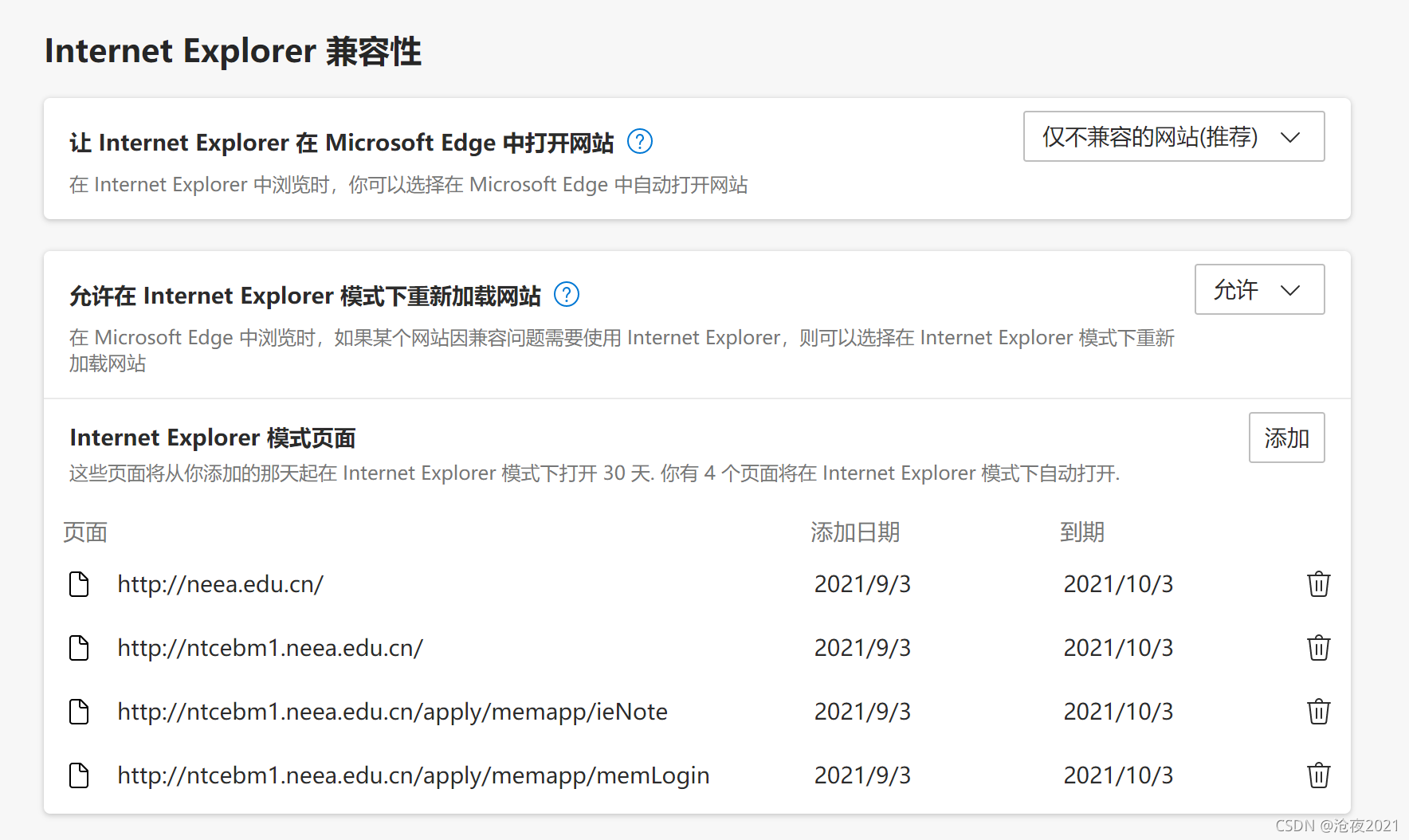The width and height of the screenshot is (1409, 840).
Task: Click the 到期 column header
Action: (x=1082, y=532)
